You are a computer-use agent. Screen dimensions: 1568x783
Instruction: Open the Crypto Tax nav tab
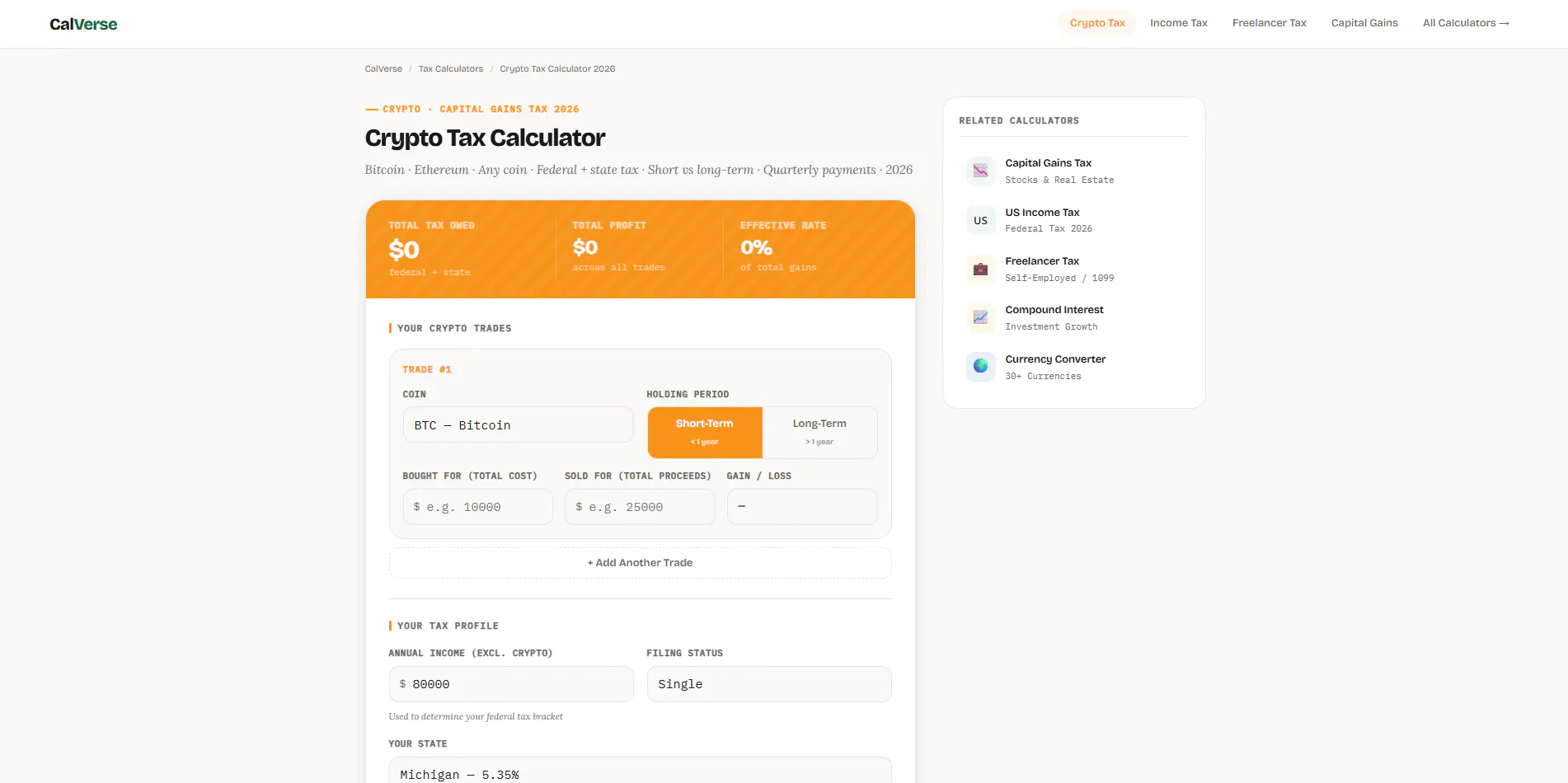[x=1097, y=23]
